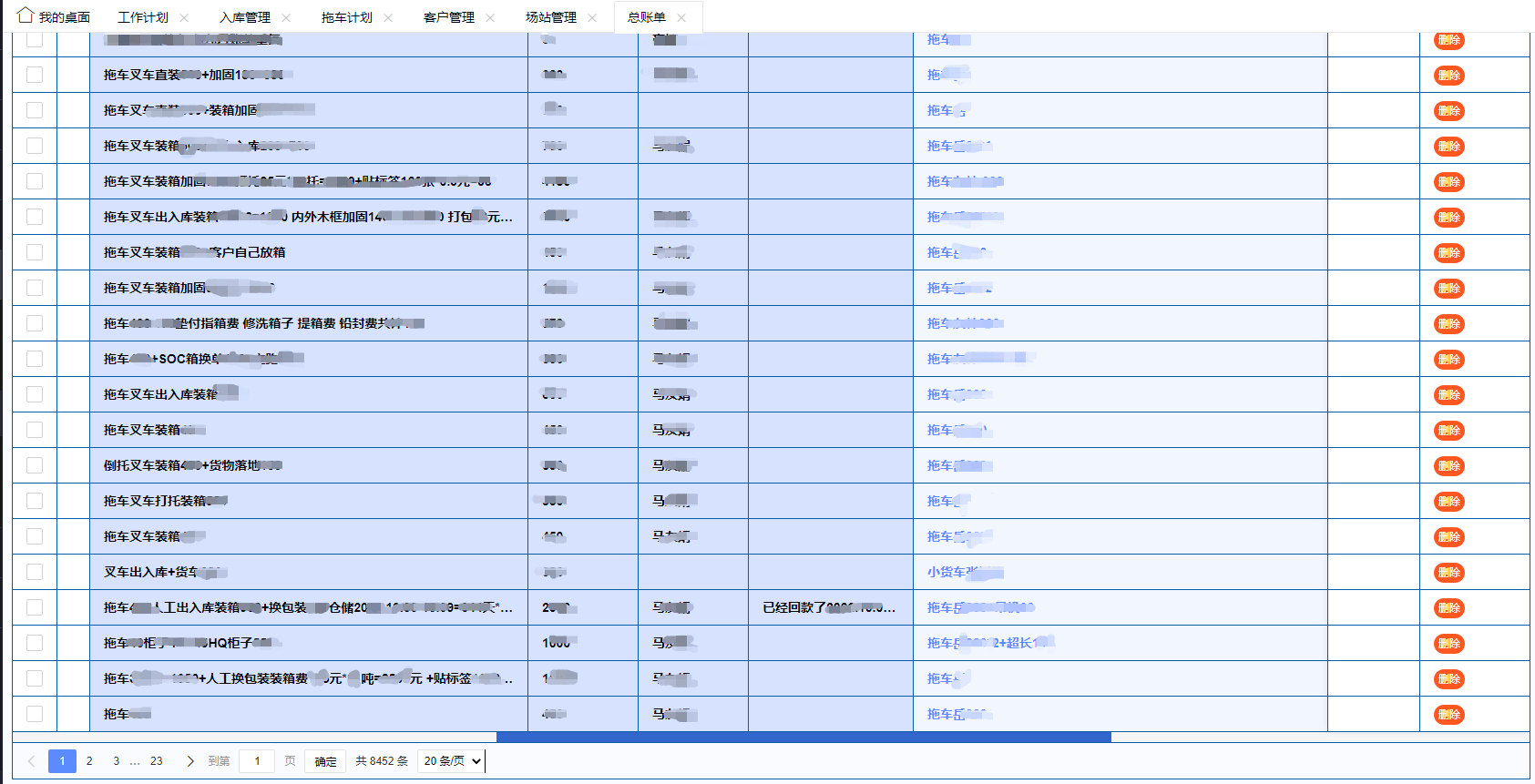Switch to the 拖车计划 tab
The width and height of the screenshot is (1535, 784).
pyautogui.click(x=346, y=17)
